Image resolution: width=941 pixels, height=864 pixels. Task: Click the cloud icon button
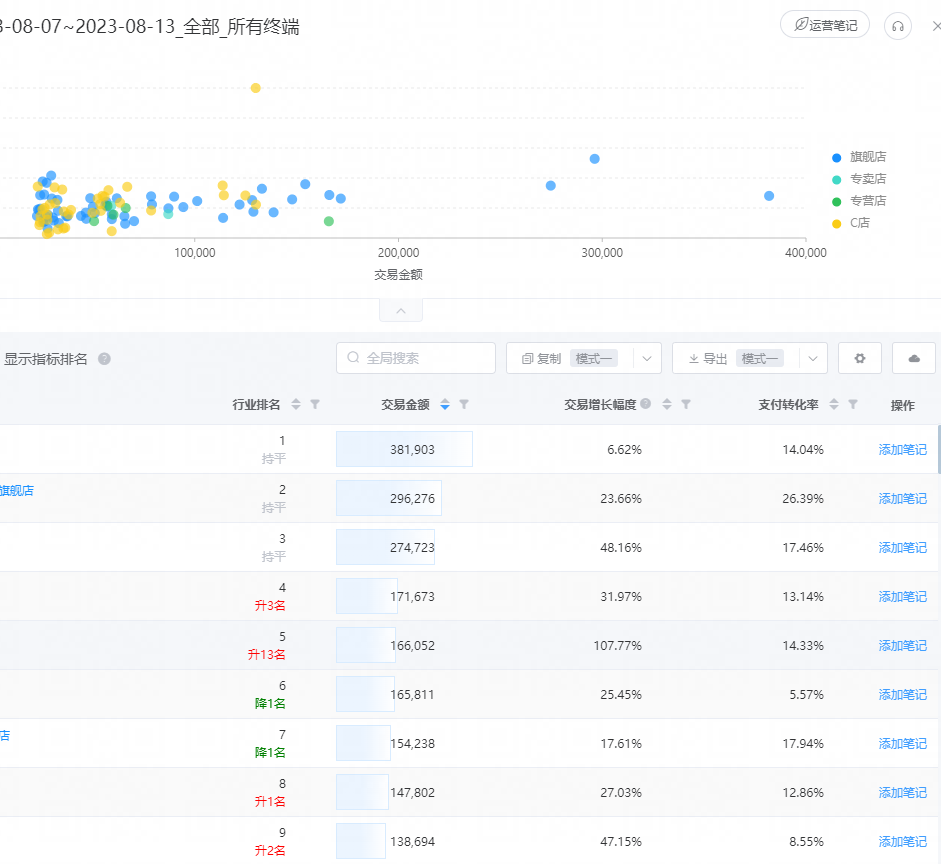point(913,358)
